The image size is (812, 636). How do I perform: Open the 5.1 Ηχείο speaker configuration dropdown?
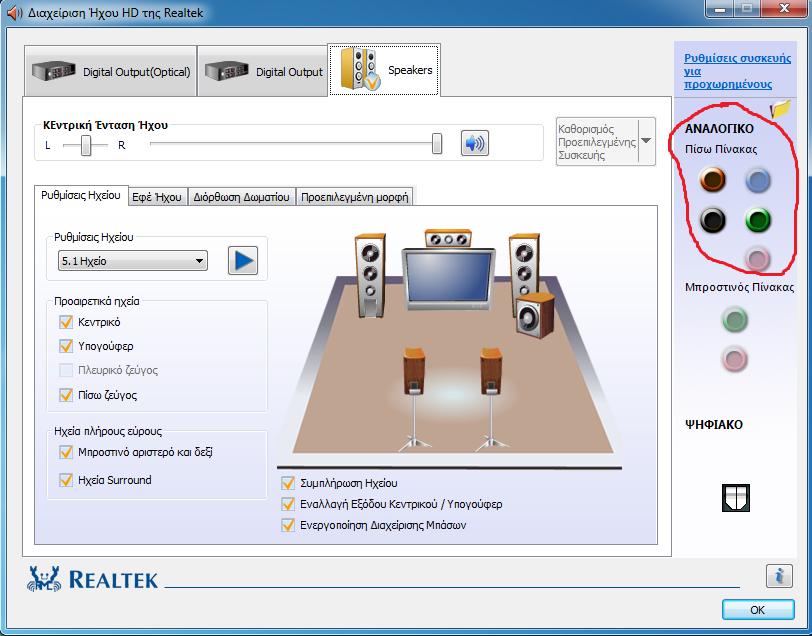click(x=133, y=261)
